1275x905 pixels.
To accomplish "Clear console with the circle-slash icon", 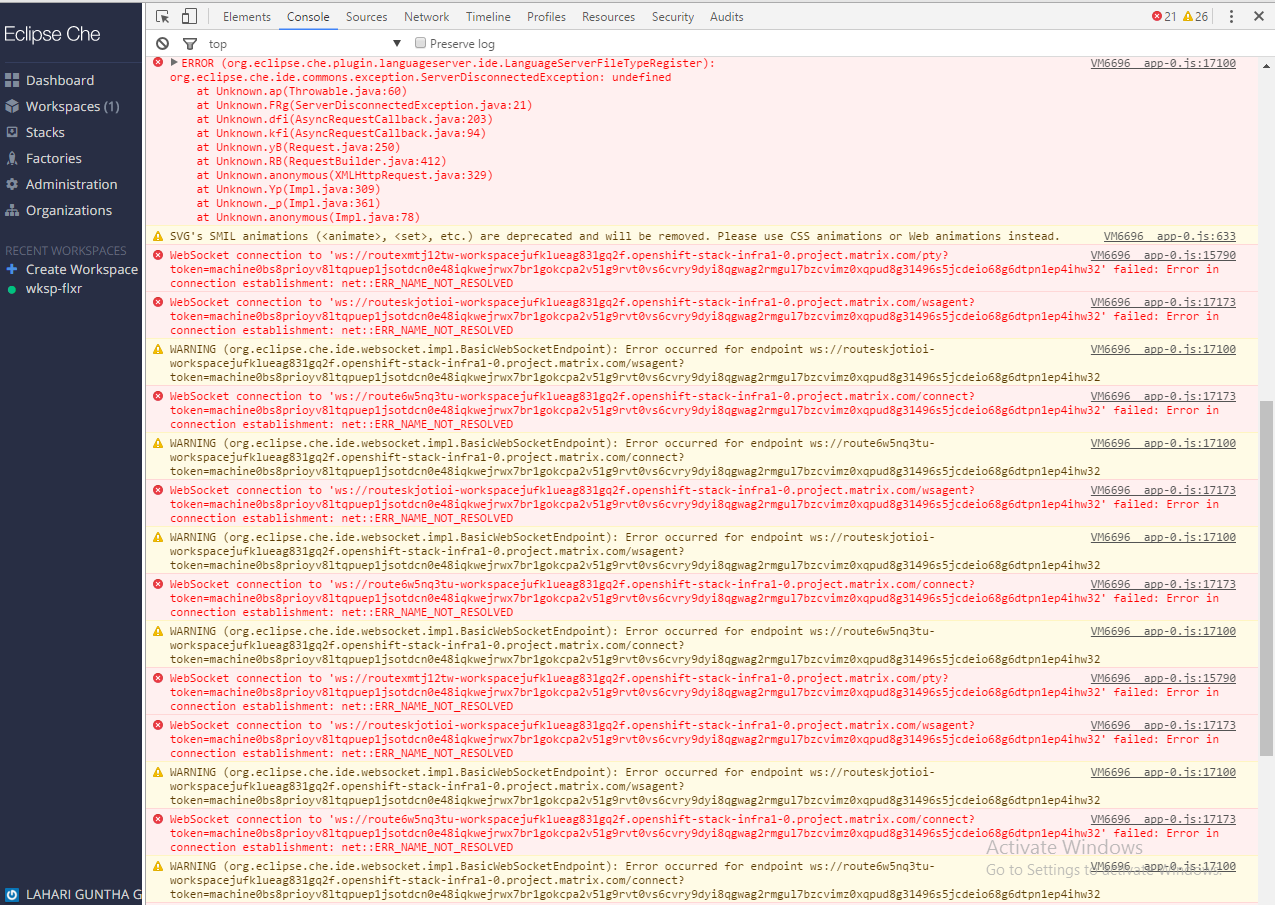I will coord(162,44).
